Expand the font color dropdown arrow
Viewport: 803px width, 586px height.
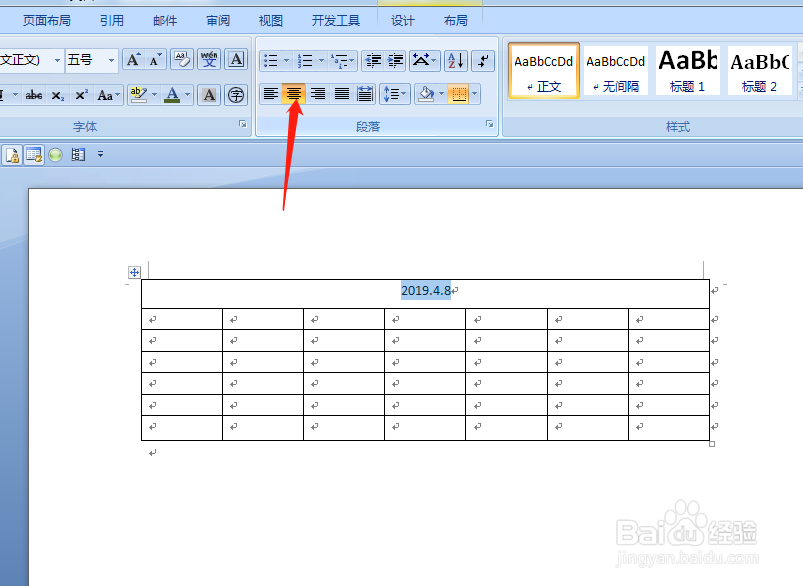tap(187, 95)
